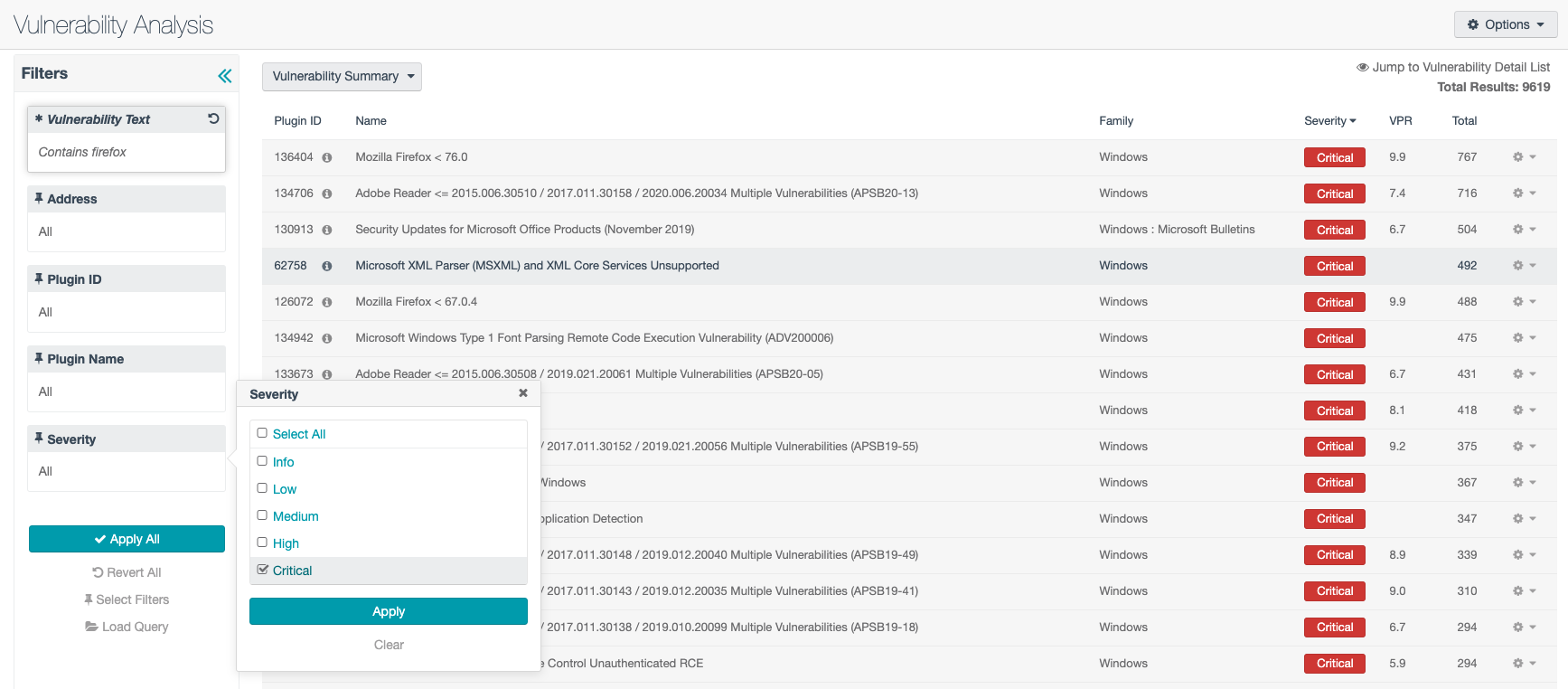Click the pin icon next to Address filter
This screenshot has width=1568, height=689.
point(39,199)
